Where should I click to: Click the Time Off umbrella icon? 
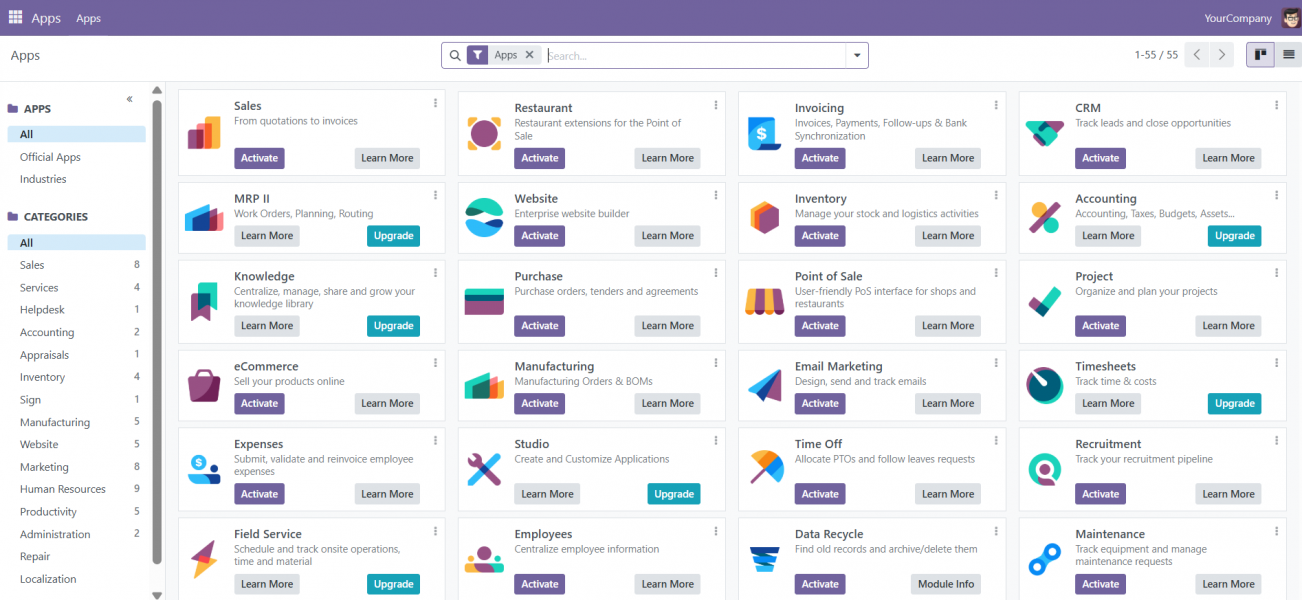click(x=764, y=467)
